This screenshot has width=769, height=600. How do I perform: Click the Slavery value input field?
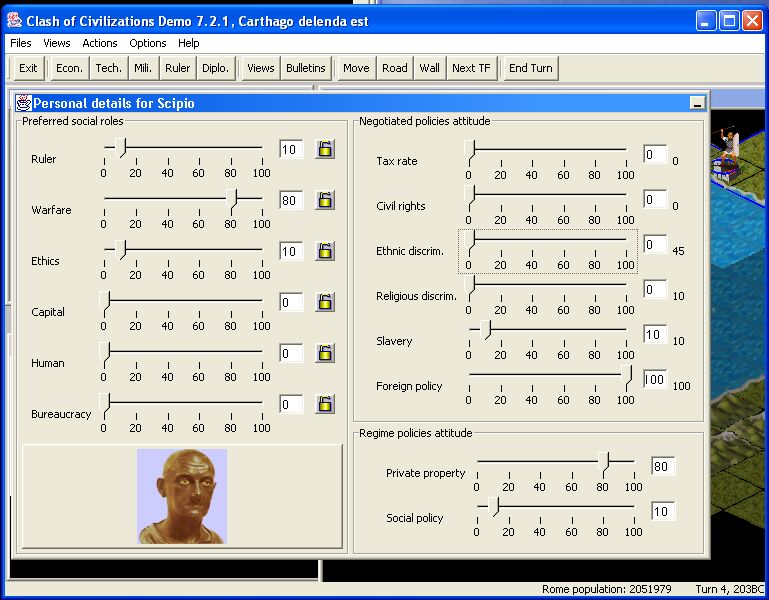click(655, 335)
